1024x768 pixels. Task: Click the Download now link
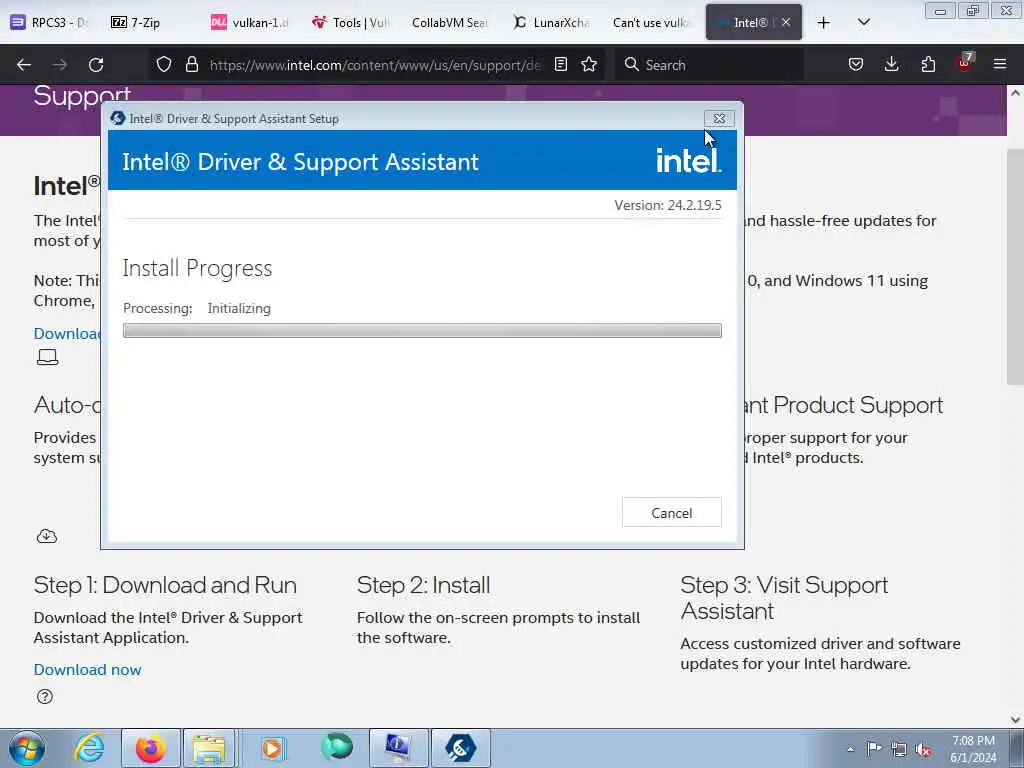tap(88, 669)
